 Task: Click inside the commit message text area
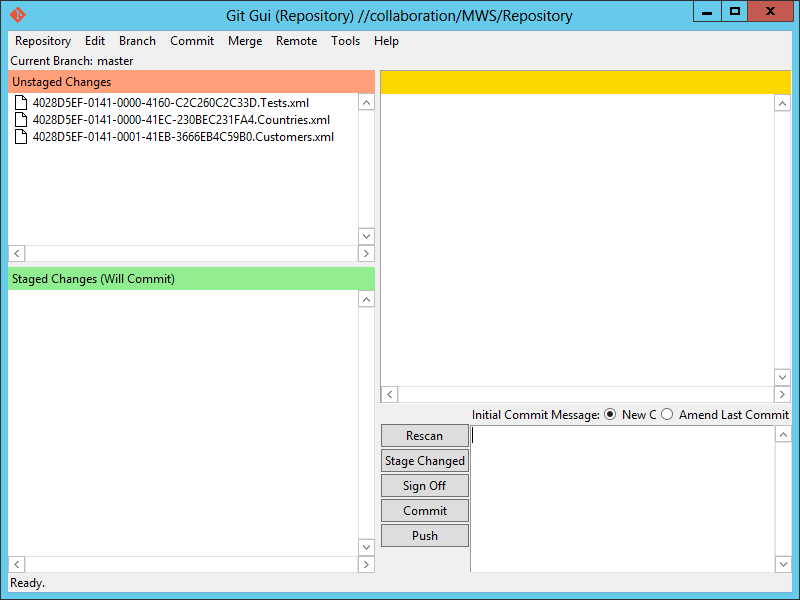coord(620,498)
